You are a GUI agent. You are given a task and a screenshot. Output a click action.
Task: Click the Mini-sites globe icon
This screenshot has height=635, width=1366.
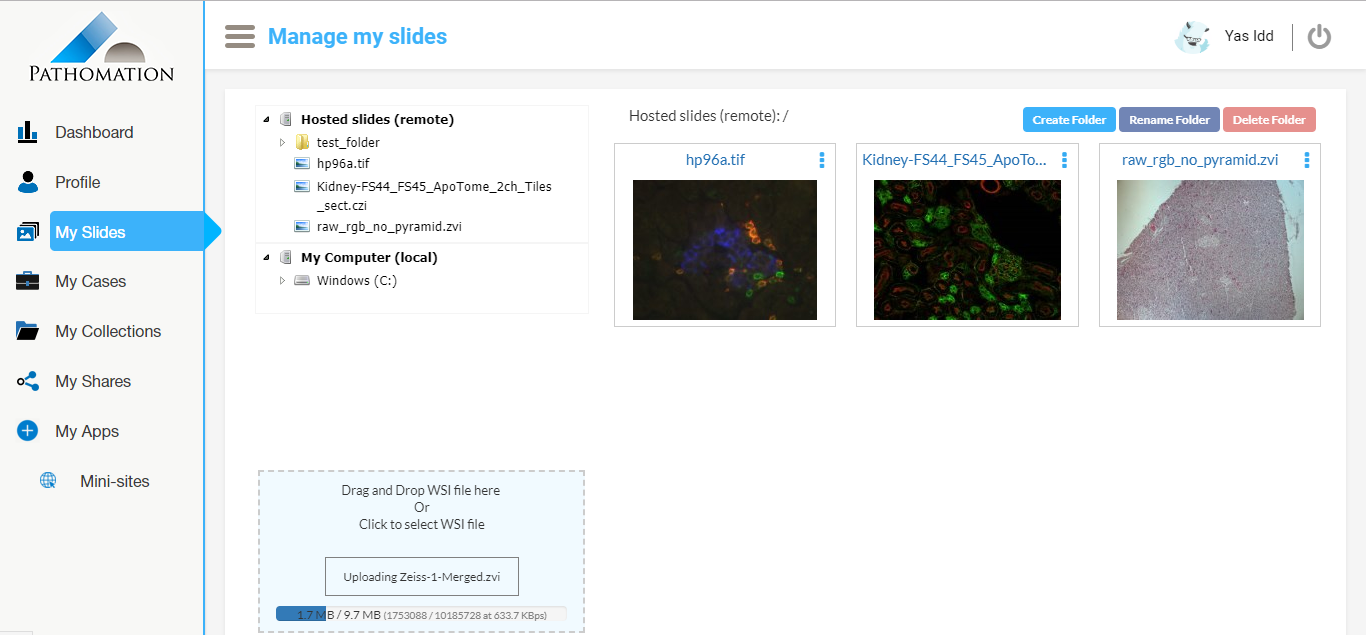pyautogui.click(x=48, y=481)
